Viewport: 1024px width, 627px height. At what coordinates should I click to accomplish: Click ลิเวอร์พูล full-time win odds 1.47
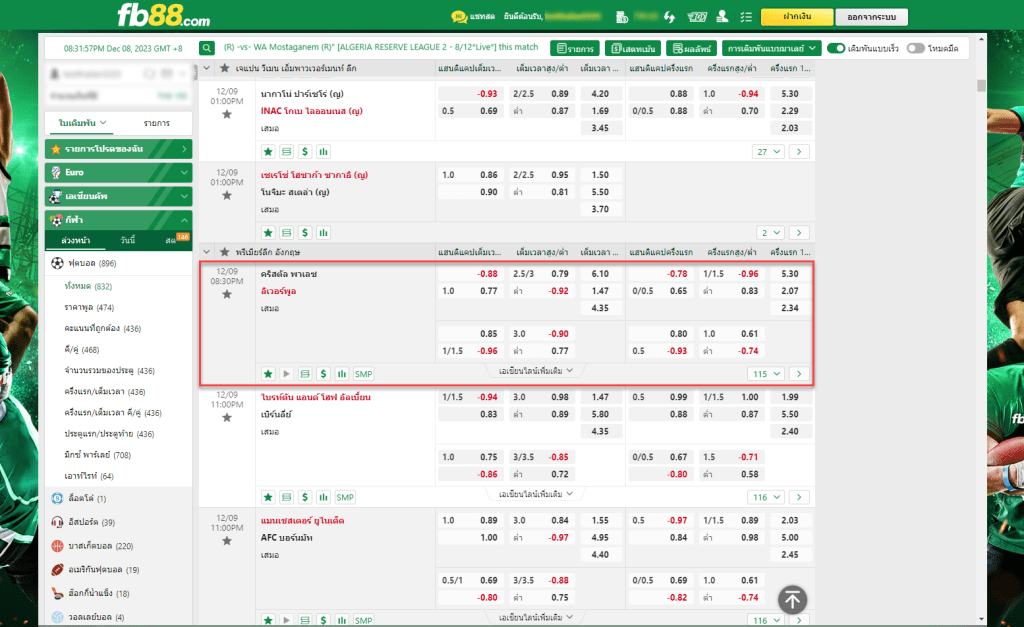(600, 291)
